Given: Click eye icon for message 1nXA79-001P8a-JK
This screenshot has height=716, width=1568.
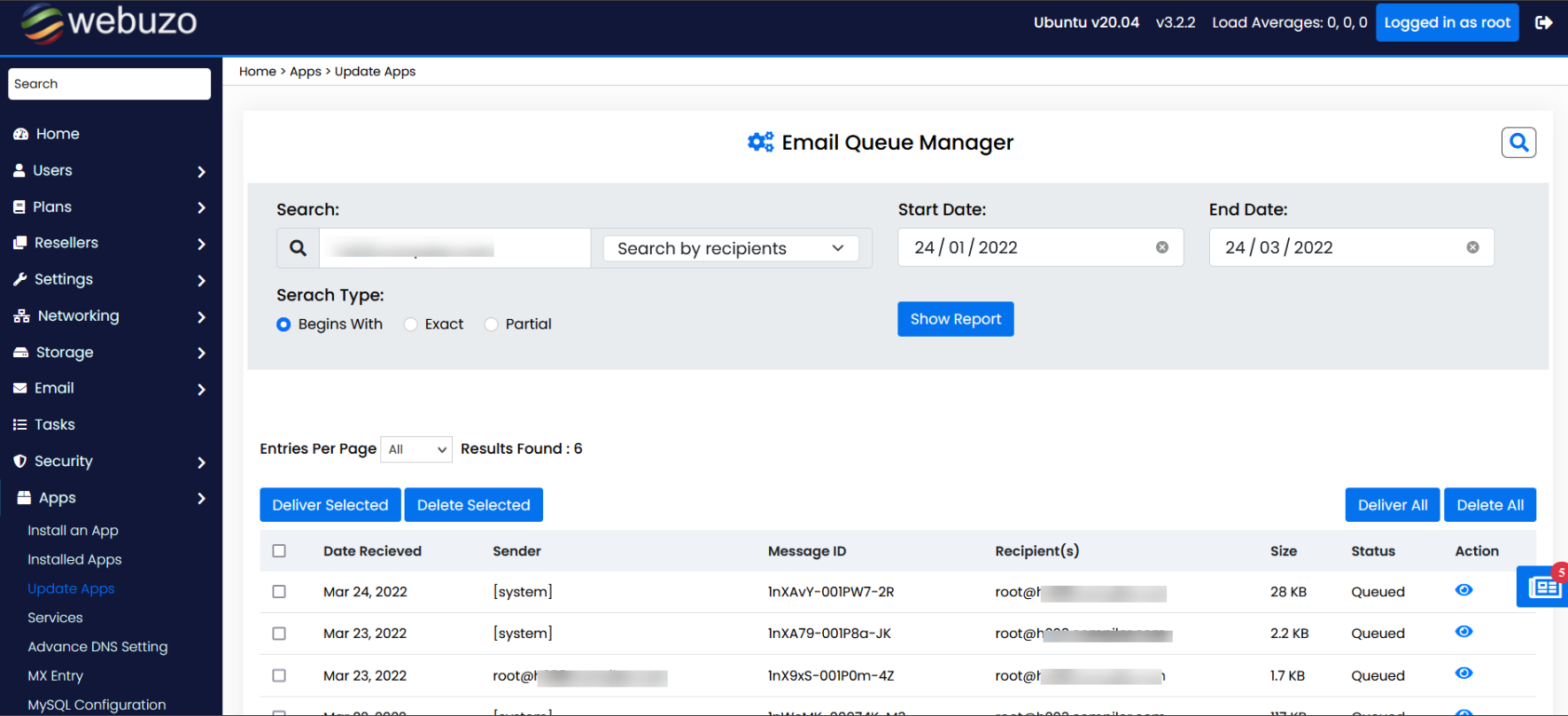Looking at the screenshot, I should click(1463, 632).
